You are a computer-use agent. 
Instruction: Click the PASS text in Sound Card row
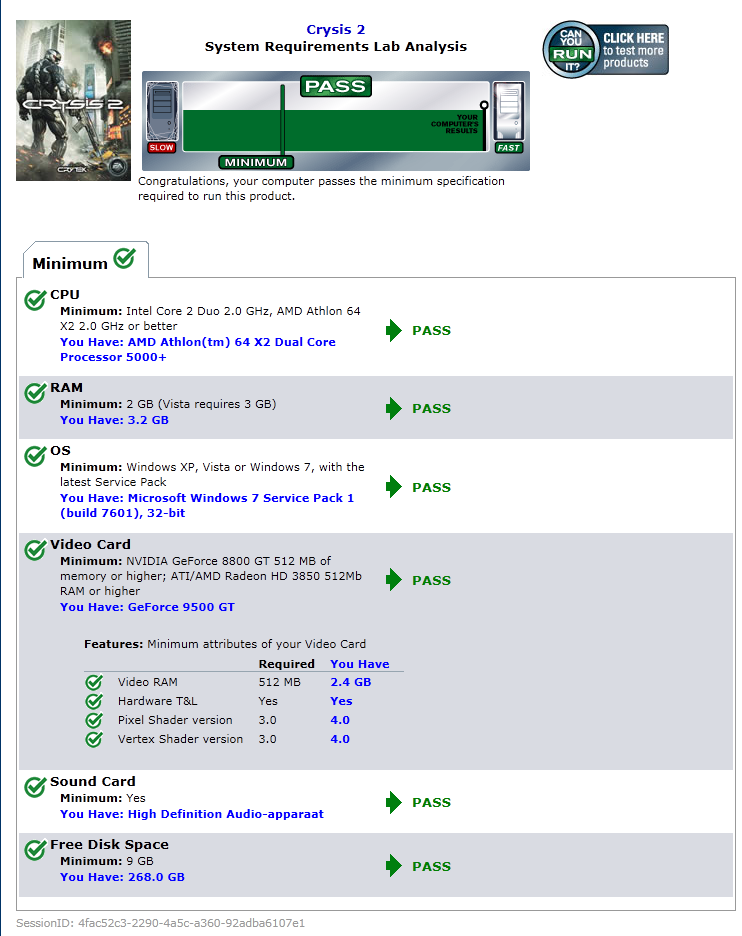click(431, 802)
